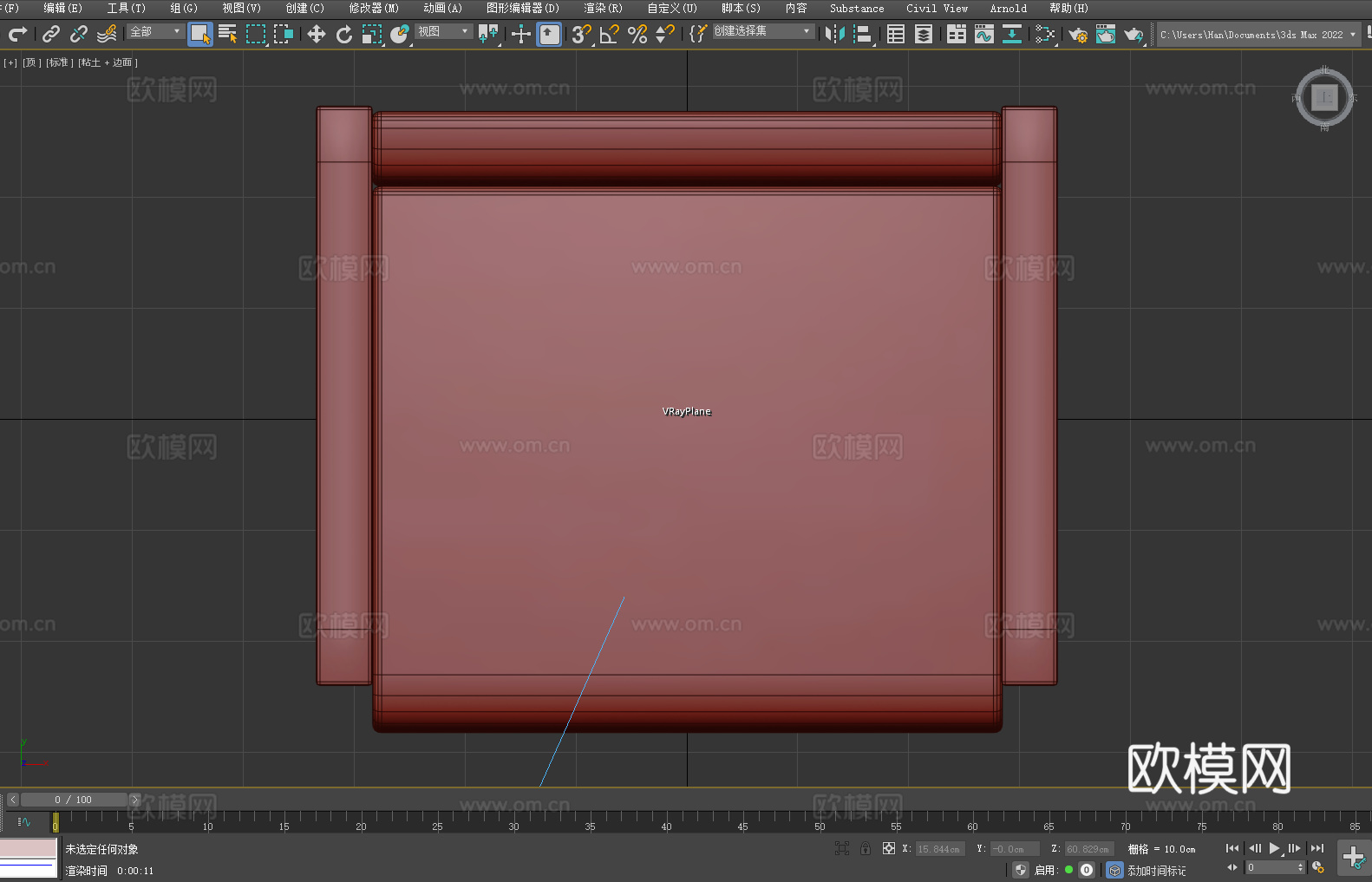Open the Select by Name list icon
The image size is (1372, 882).
point(228,35)
